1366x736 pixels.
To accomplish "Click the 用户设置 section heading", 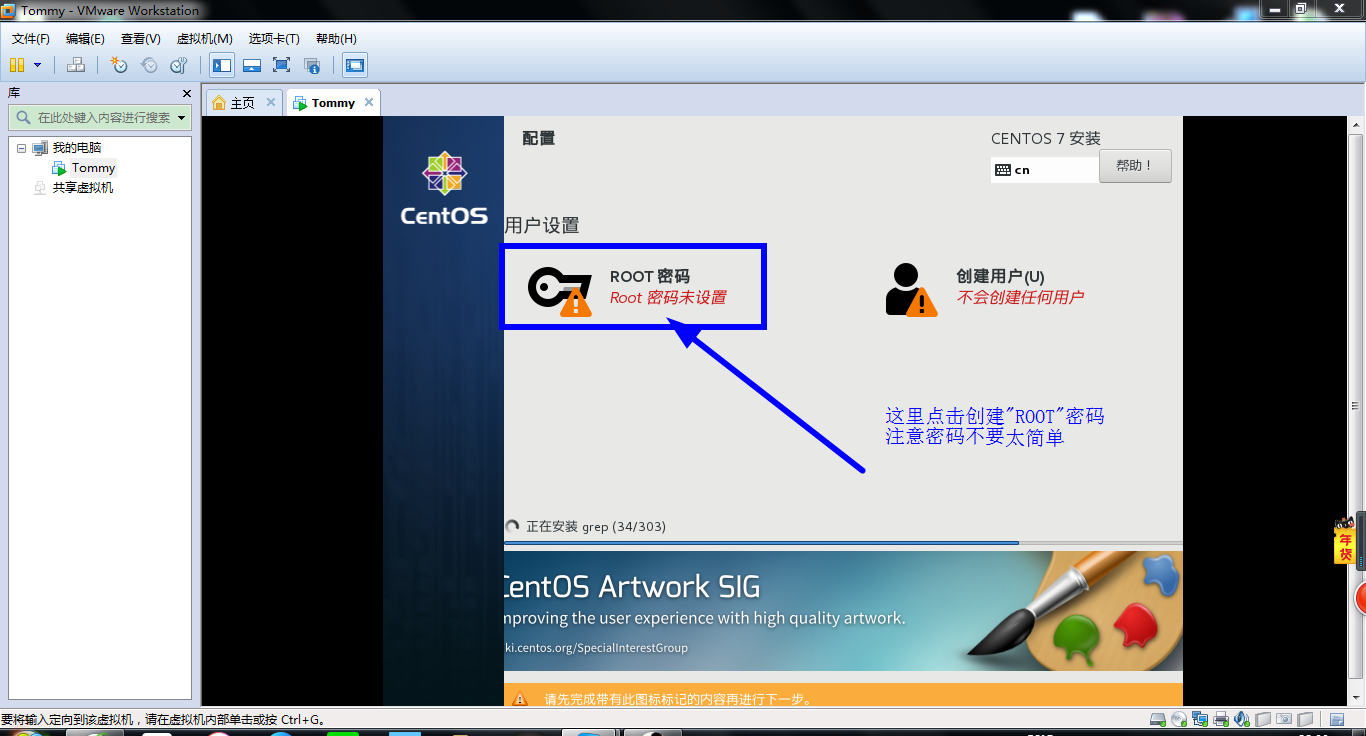I will coord(542,225).
